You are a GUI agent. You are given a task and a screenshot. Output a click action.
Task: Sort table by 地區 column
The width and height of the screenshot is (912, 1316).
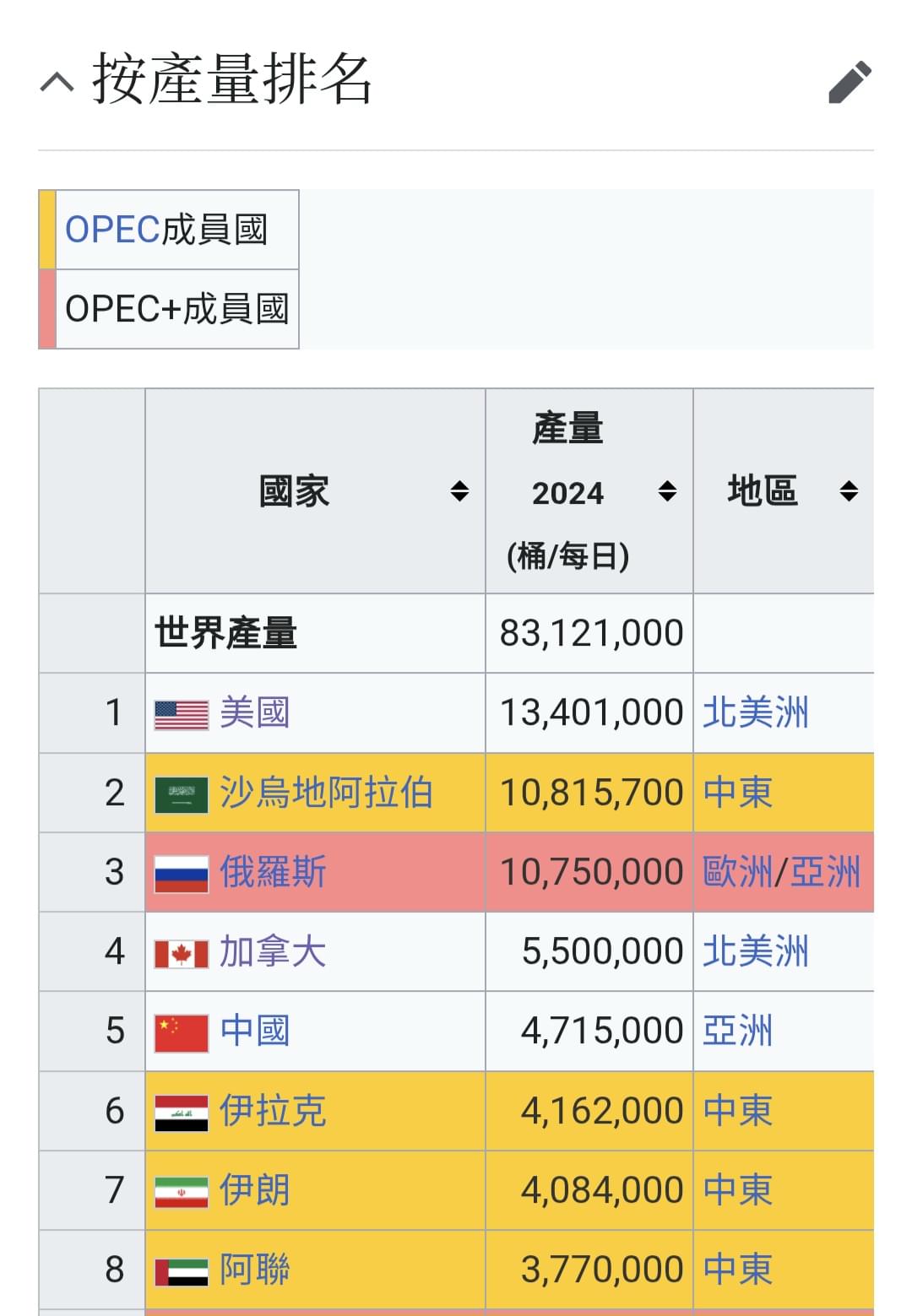[849, 491]
